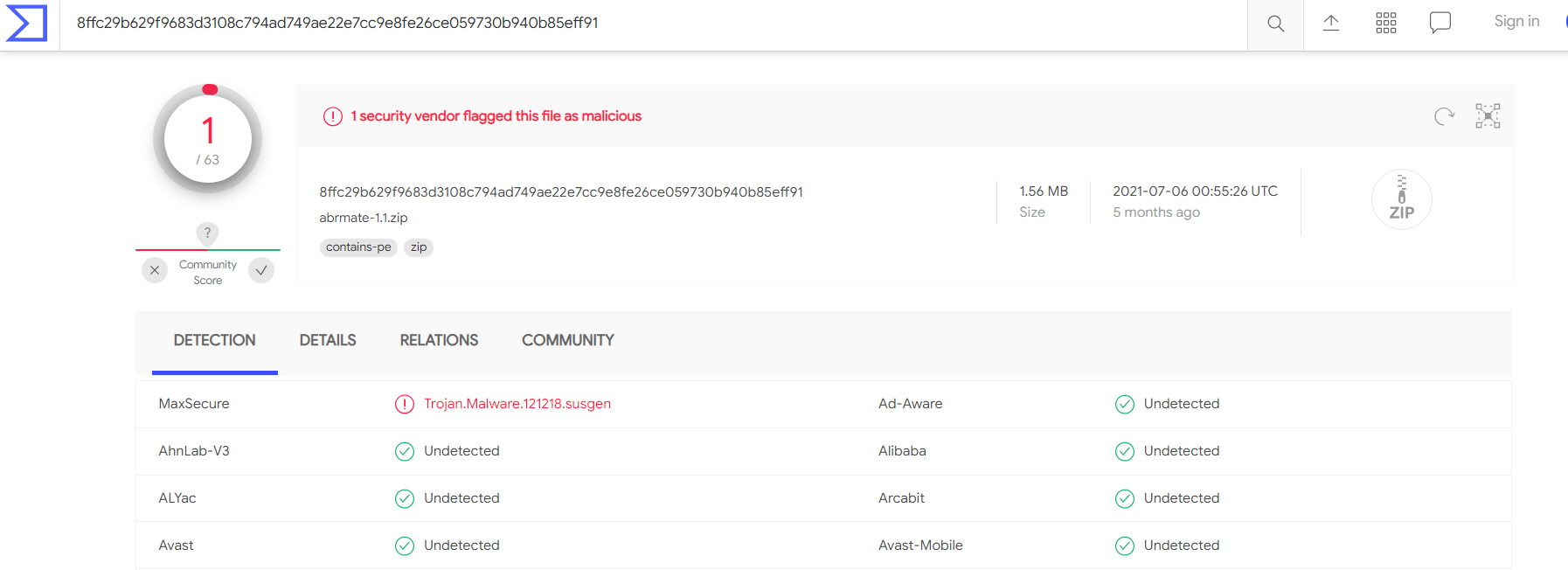This screenshot has width=1568, height=570.
Task: Click the hash search input field
Action: (612, 24)
